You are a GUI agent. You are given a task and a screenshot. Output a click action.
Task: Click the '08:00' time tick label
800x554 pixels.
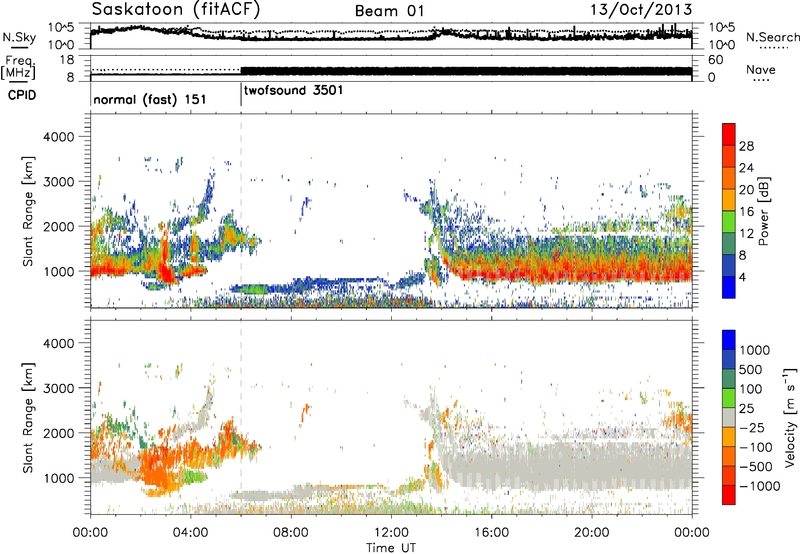click(x=291, y=533)
